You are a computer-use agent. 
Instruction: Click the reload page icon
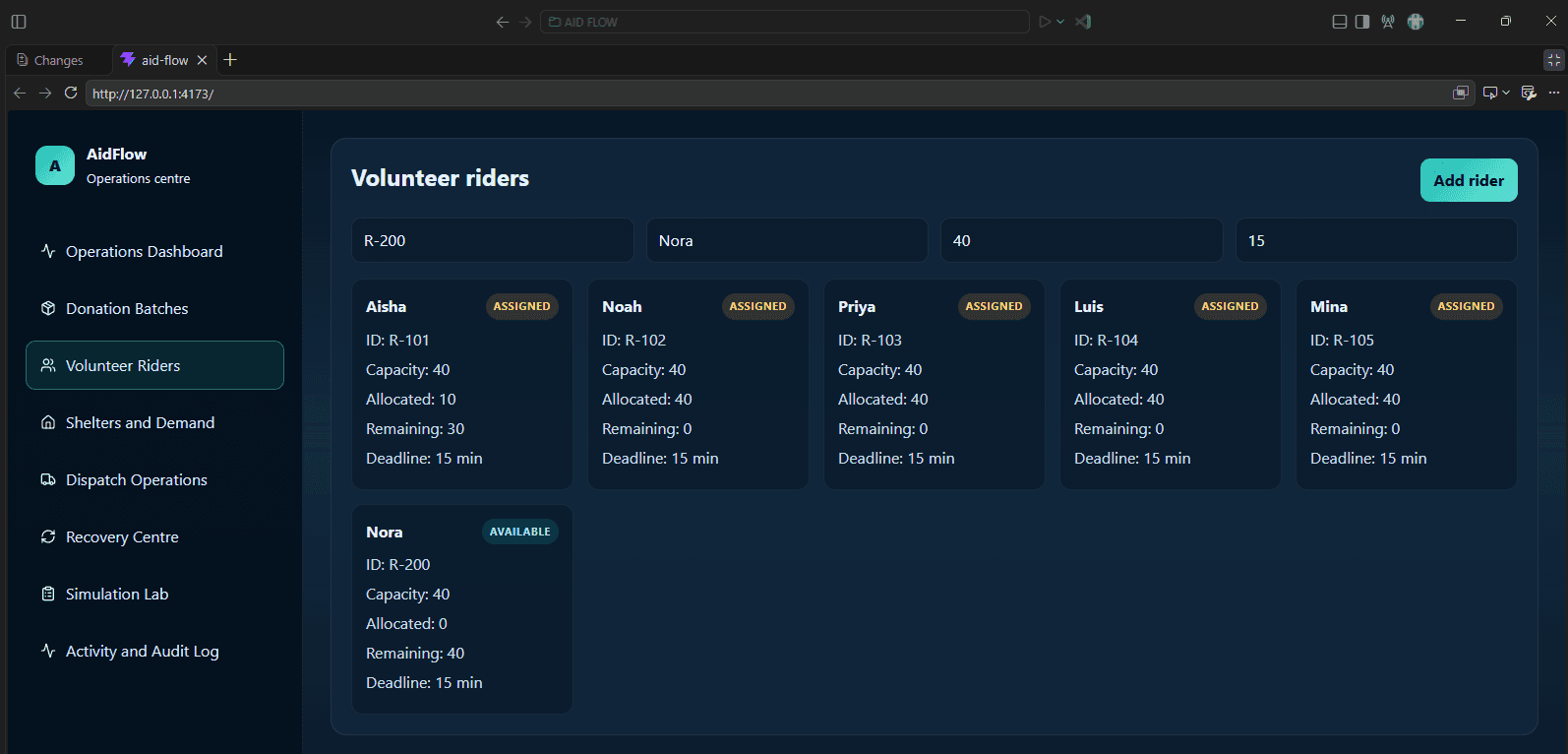tap(71, 93)
